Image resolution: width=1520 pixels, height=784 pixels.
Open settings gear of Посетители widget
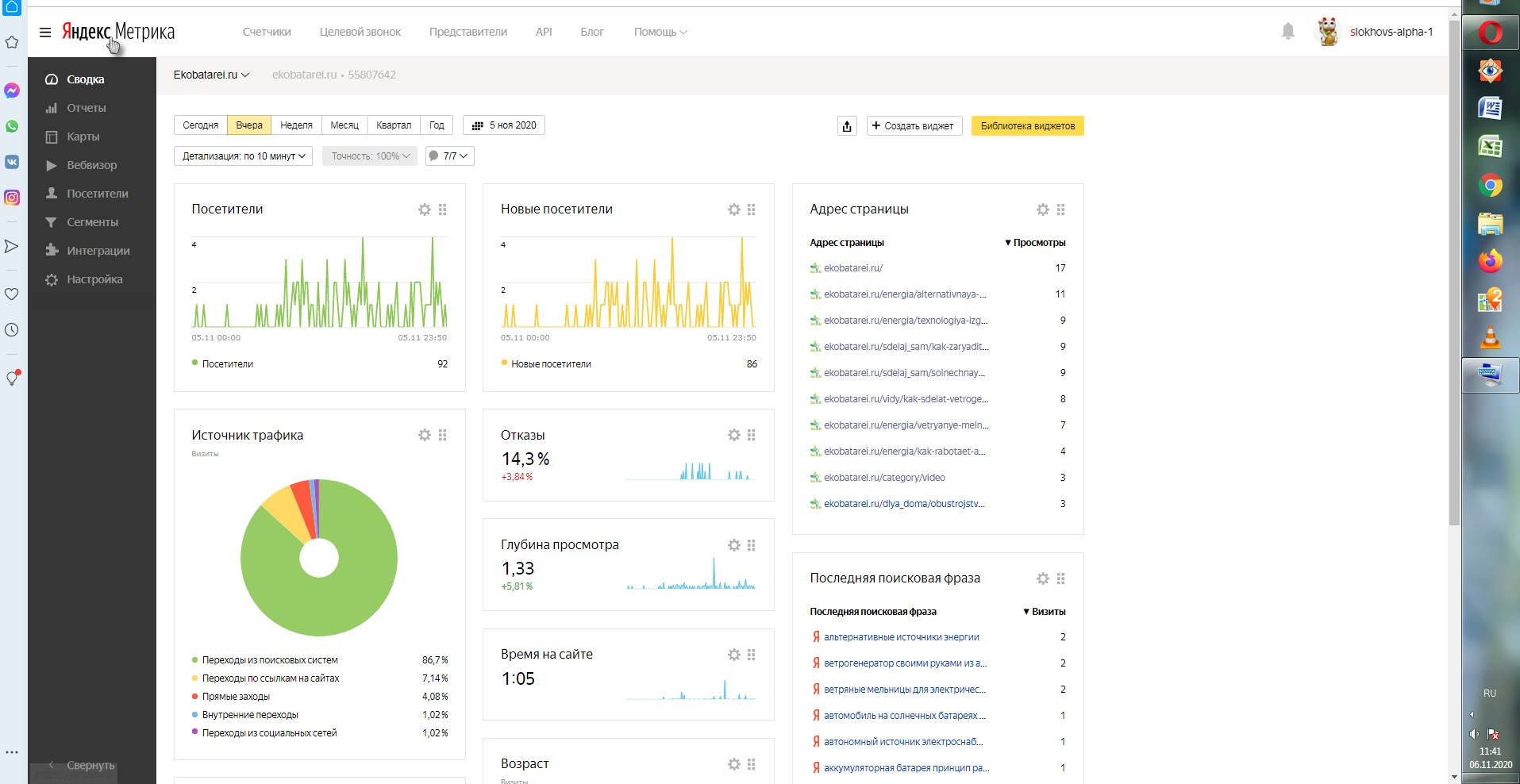[425, 209]
